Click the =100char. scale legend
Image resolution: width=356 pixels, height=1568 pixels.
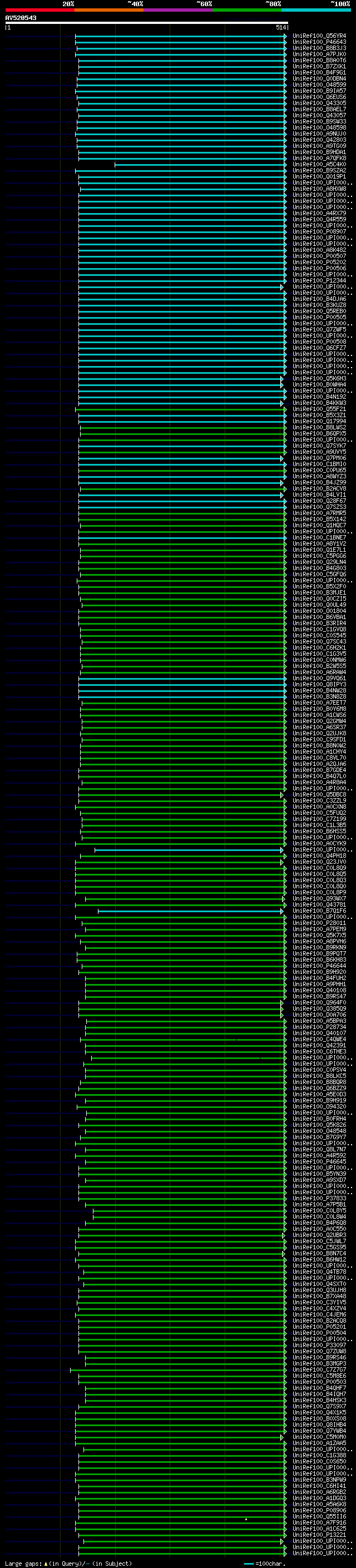click(x=265, y=1564)
